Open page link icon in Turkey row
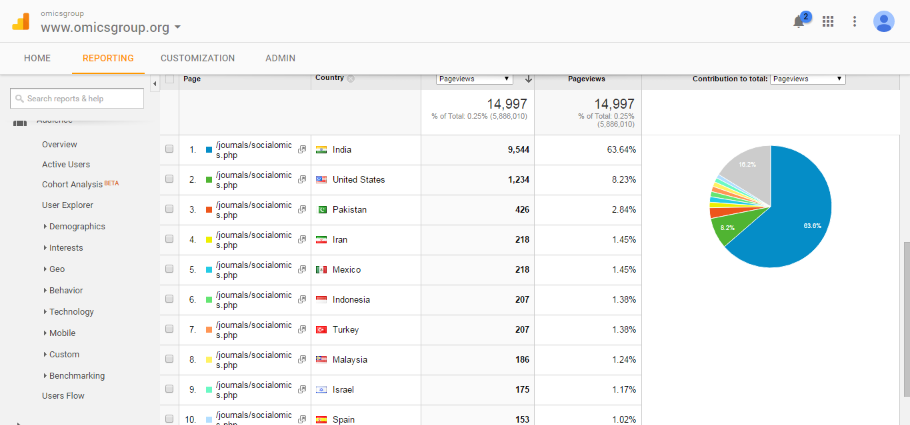The width and height of the screenshot is (910, 425). click(302, 329)
